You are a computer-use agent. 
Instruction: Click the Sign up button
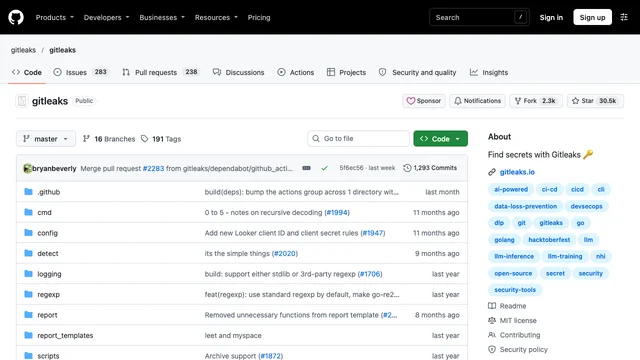click(x=592, y=17)
